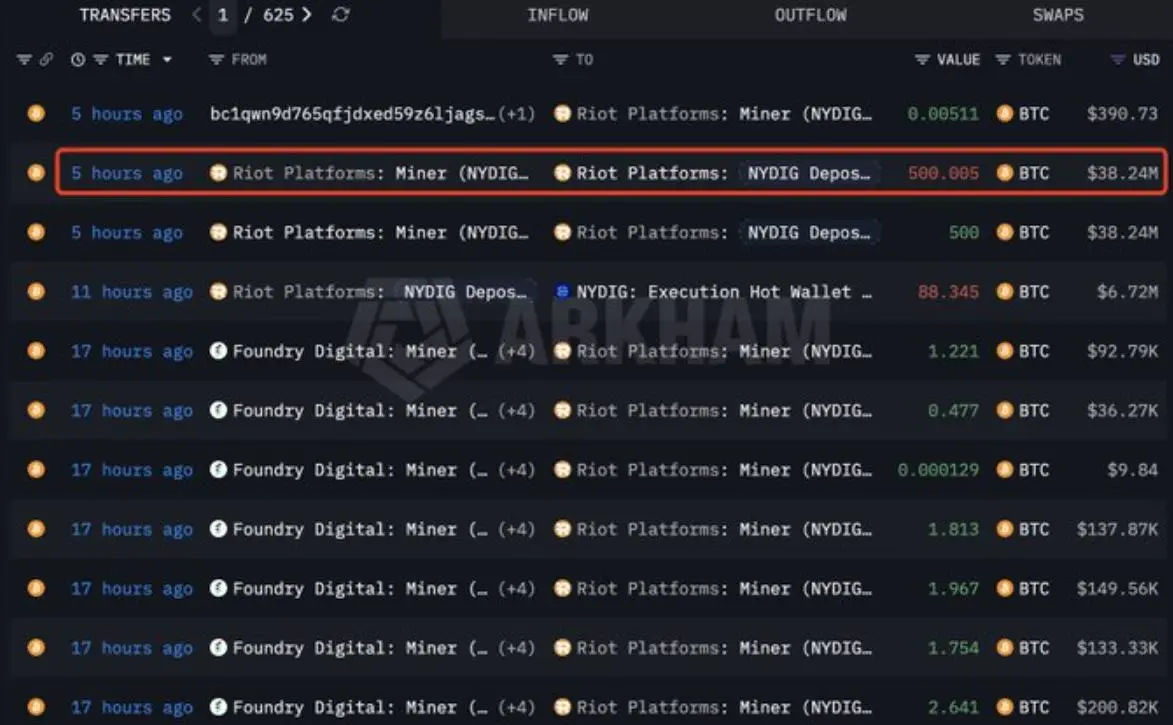Click total page count 625
1173x725 pixels.
pos(278,15)
